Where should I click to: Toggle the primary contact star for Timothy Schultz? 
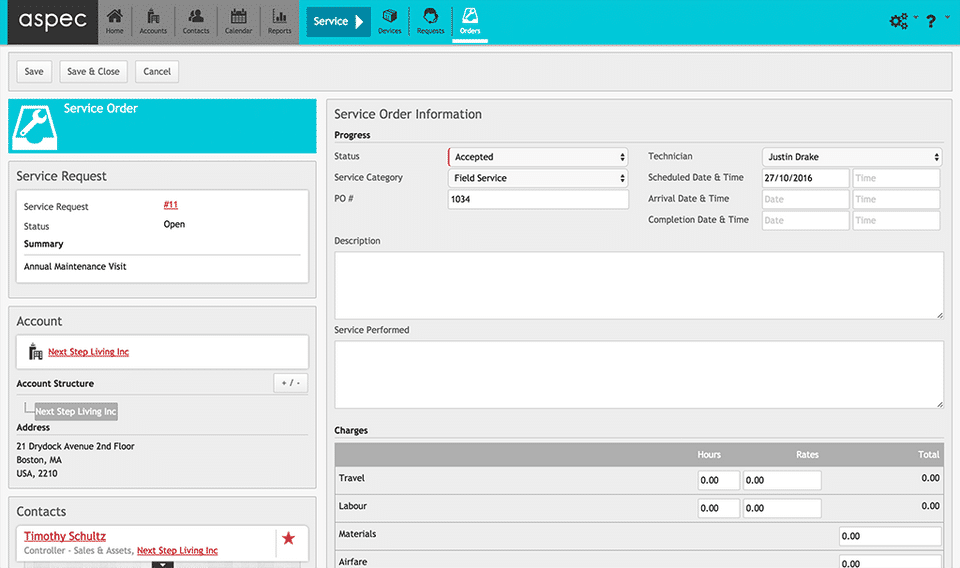(288, 538)
